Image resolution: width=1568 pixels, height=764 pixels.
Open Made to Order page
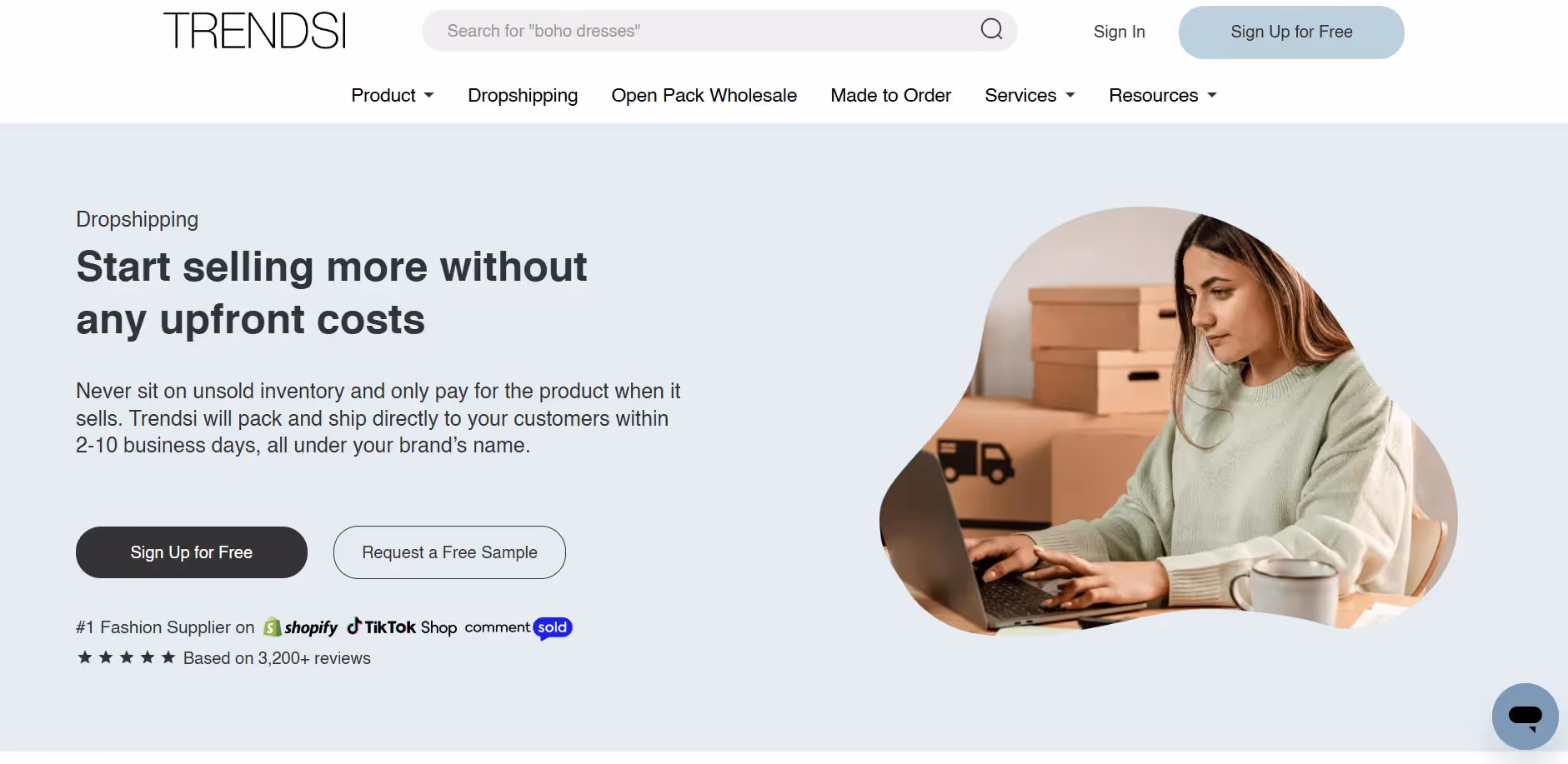(890, 95)
